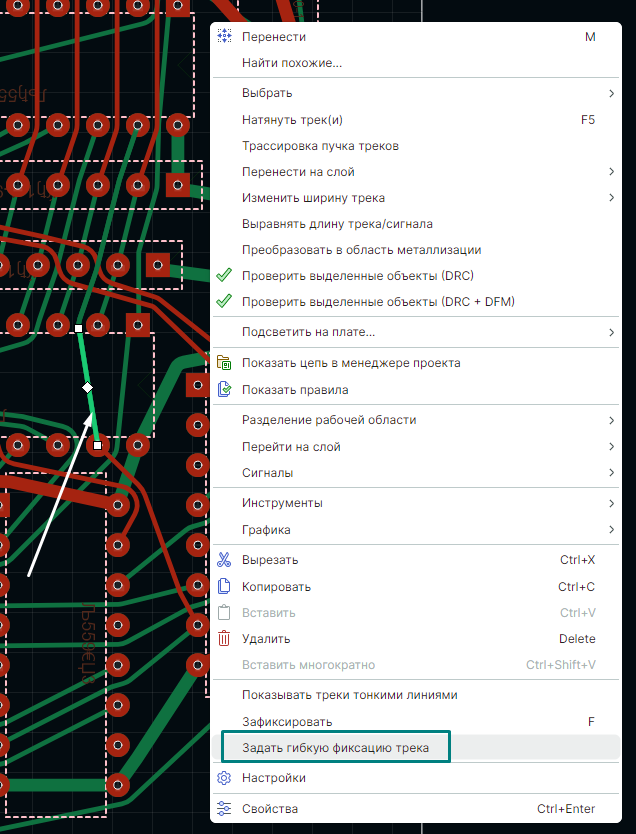636x834 pixels.
Task: Click the scissors icon for Вырезать
Action: [224, 560]
